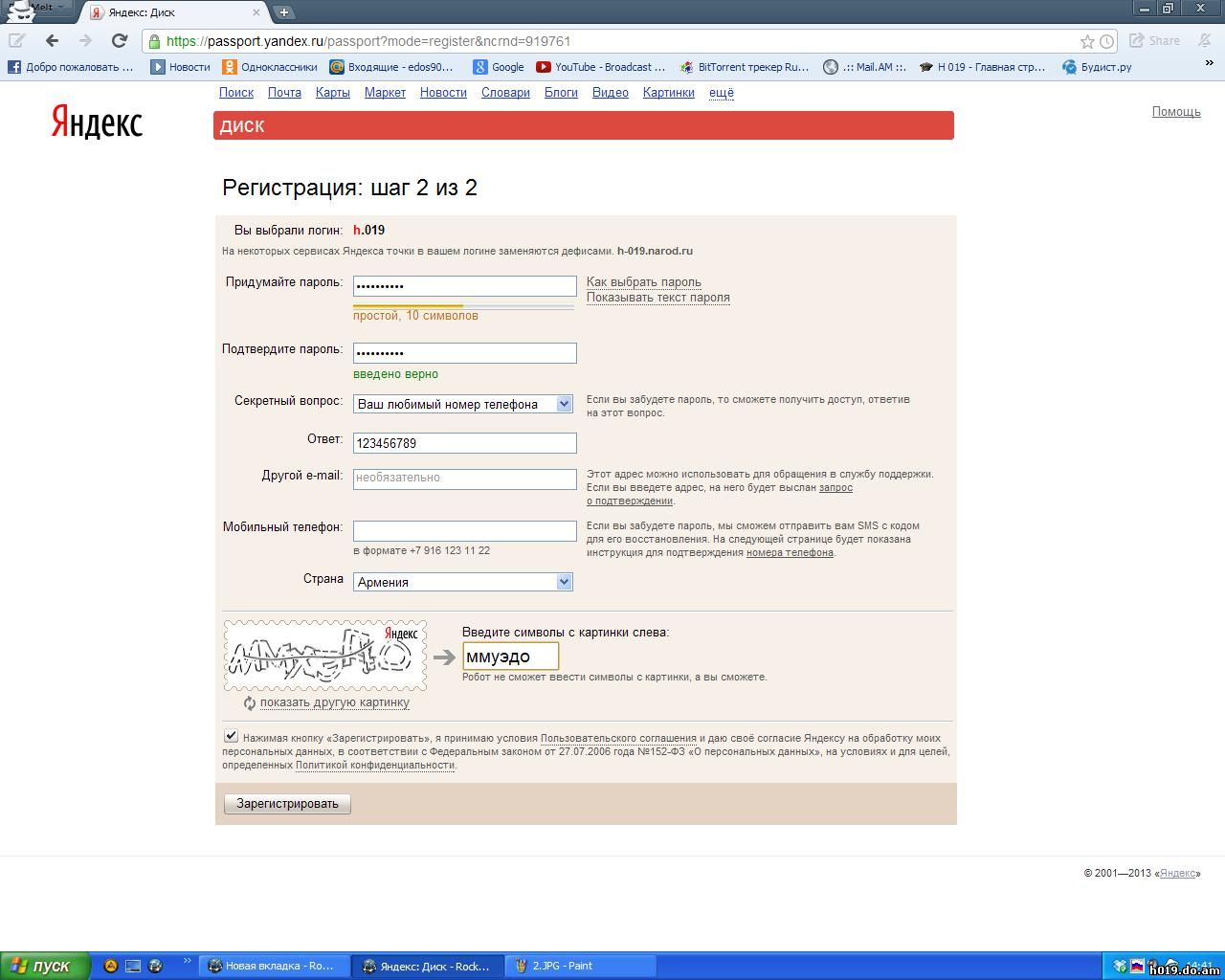The width and height of the screenshot is (1225, 980).
Task: Open the Mail.AM bookmark
Action: click(x=866, y=67)
